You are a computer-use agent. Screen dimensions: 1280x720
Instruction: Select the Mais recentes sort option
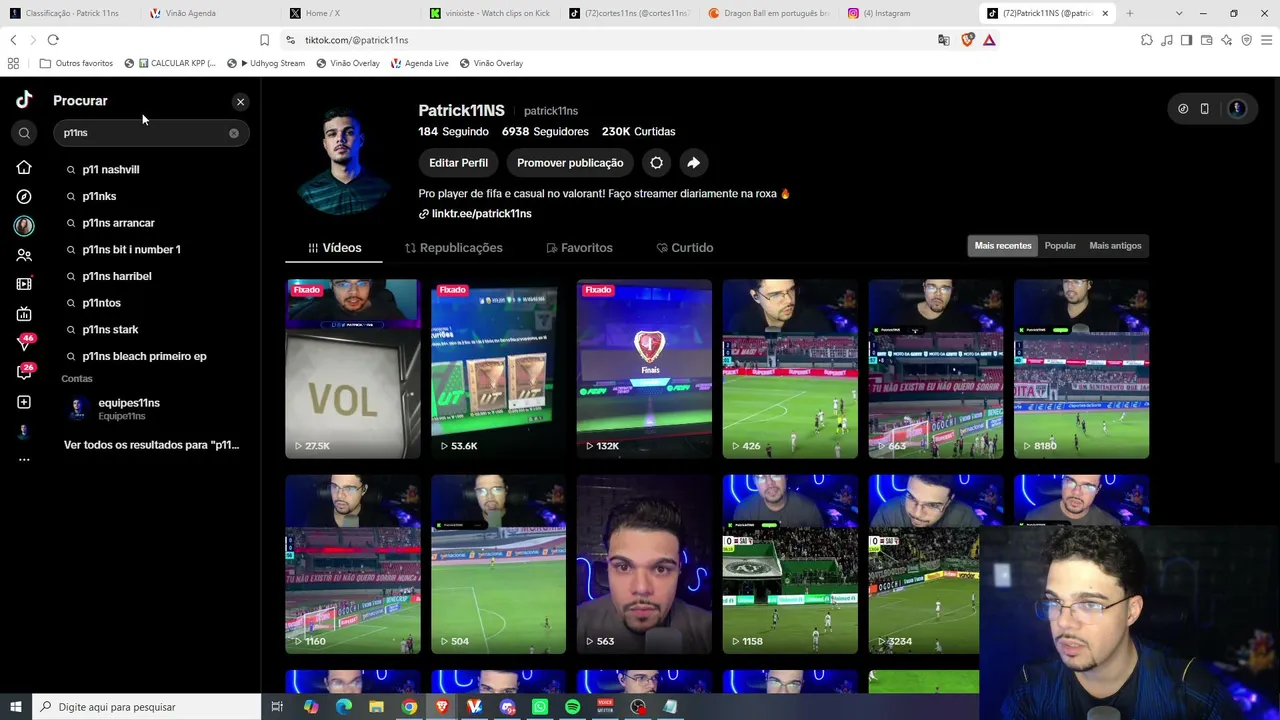[1003, 246]
